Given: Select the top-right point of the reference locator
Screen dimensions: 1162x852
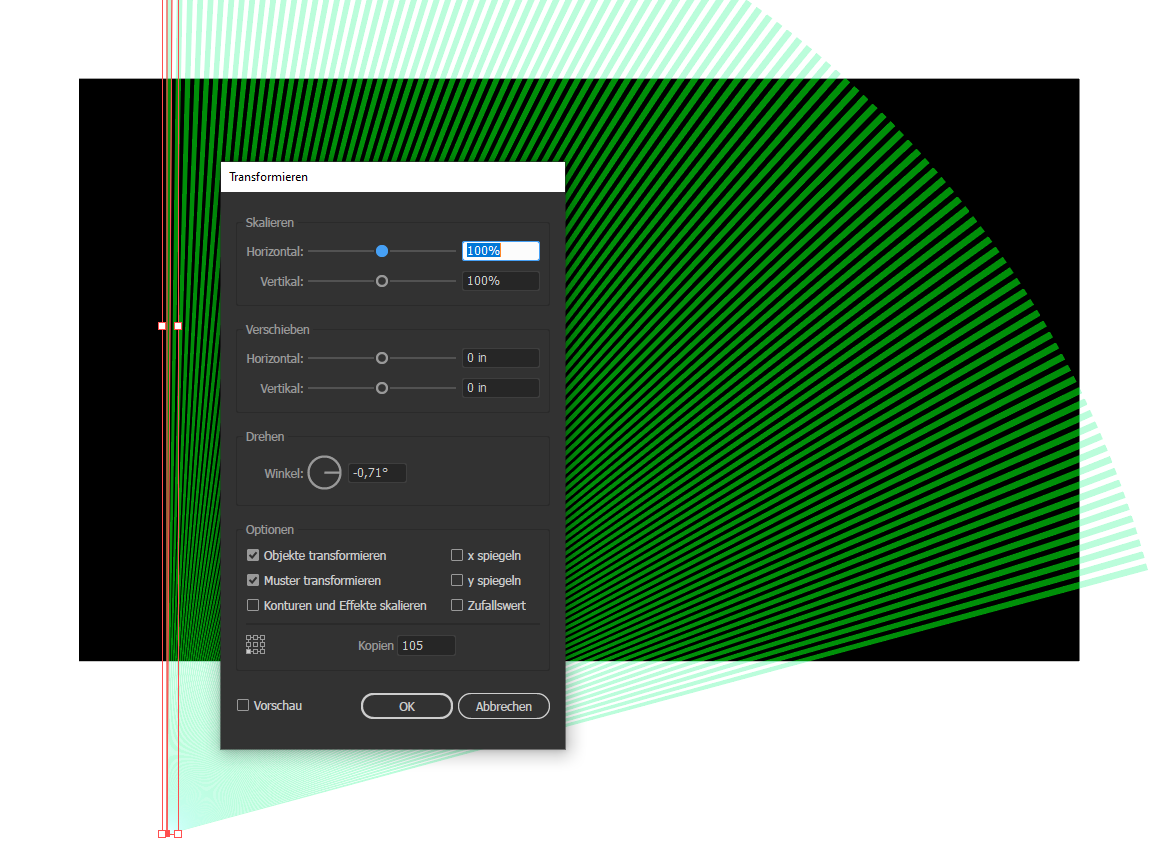Looking at the screenshot, I should [x=262, y=637].
